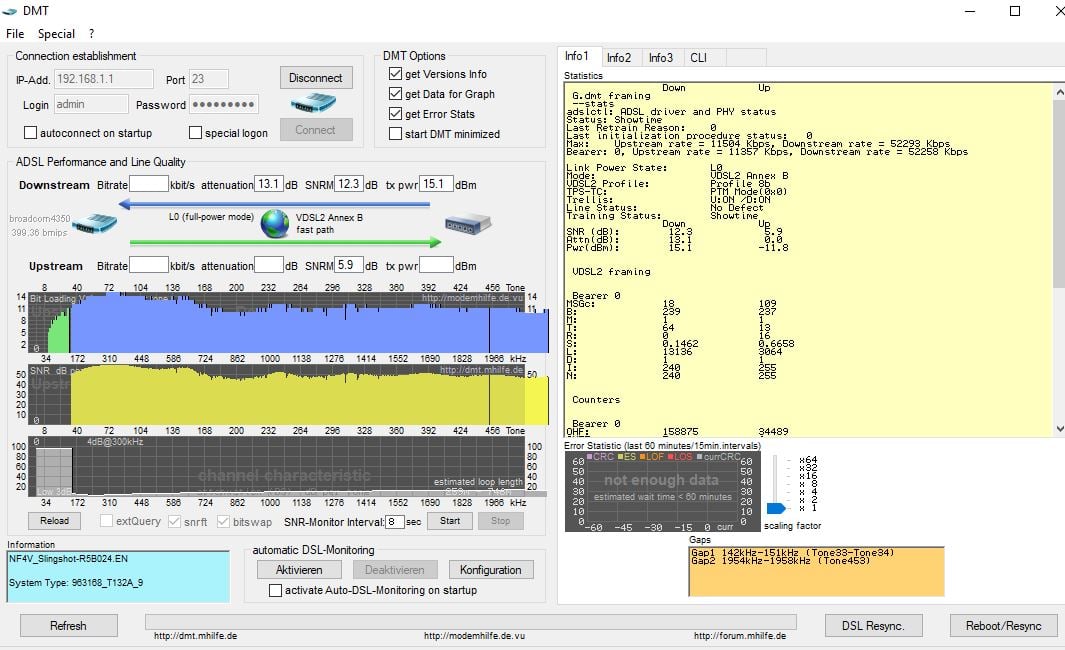Adjust the error statistic scaling factor slider
This screenshot has height=650, width=1065.
776,508
